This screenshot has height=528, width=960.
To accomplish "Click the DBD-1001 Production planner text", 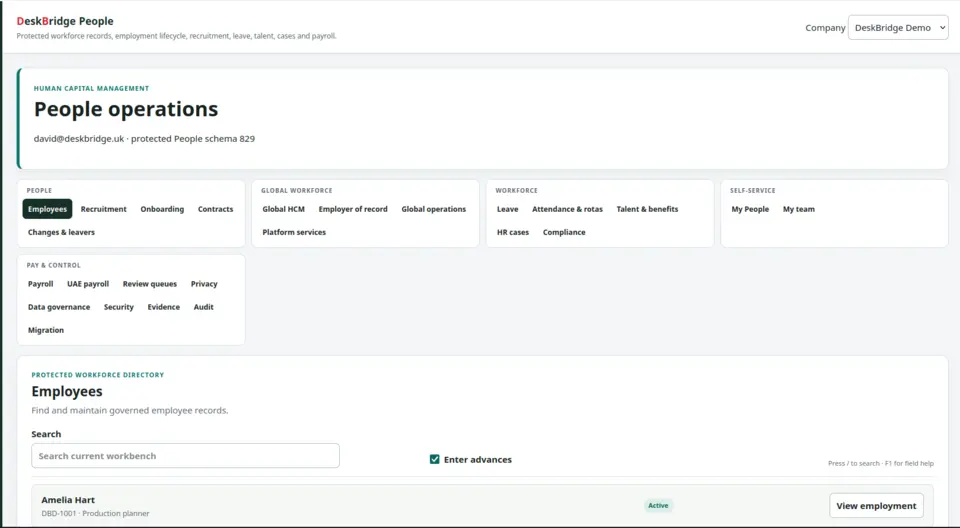I will pos(96,513).
